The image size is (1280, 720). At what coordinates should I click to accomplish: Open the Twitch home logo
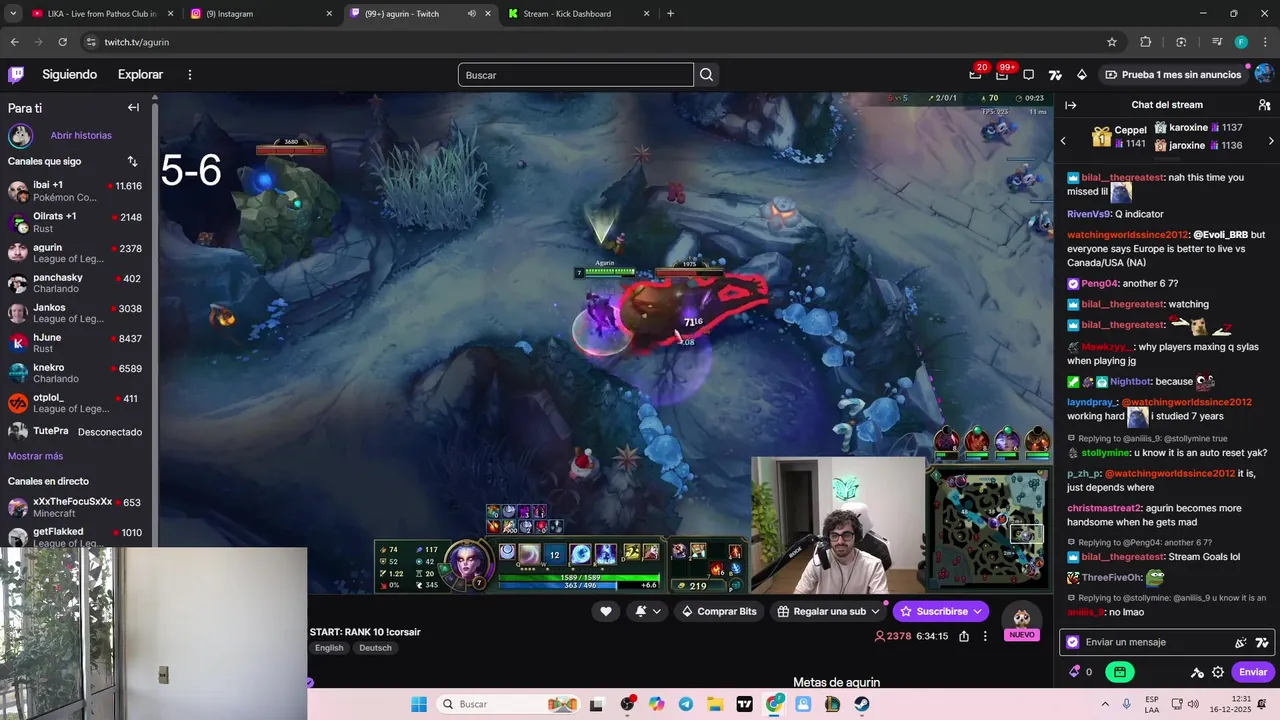click(16, 74)
